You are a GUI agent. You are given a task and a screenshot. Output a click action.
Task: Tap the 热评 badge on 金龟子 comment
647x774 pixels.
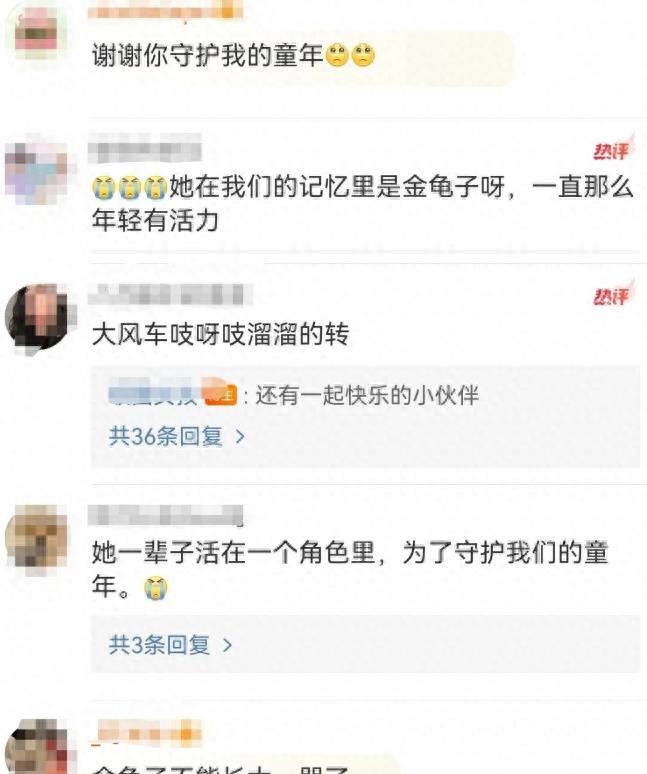(612, 150)
